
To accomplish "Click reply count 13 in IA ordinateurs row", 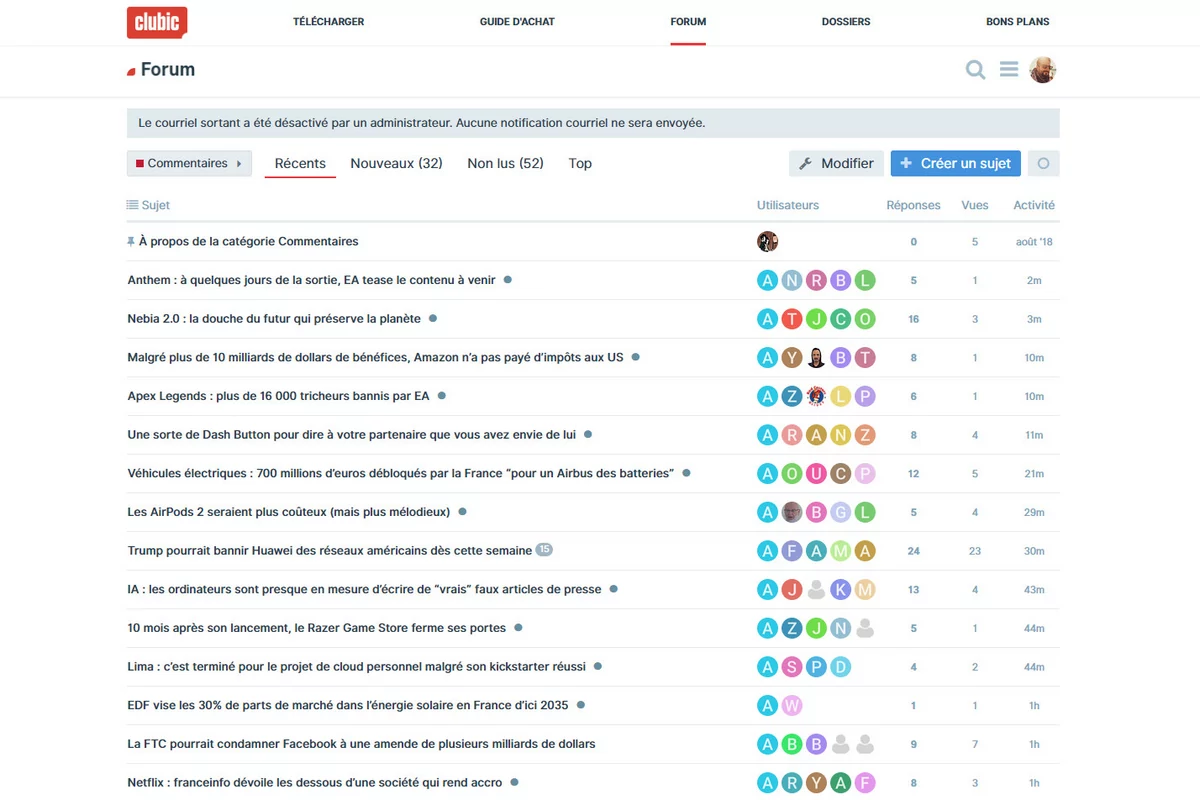I will (x=913, y=590).
